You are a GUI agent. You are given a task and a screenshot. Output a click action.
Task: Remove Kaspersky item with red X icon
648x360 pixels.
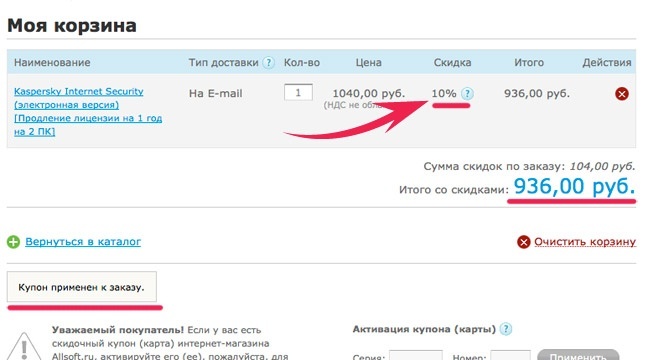click(x=622, y=94)
